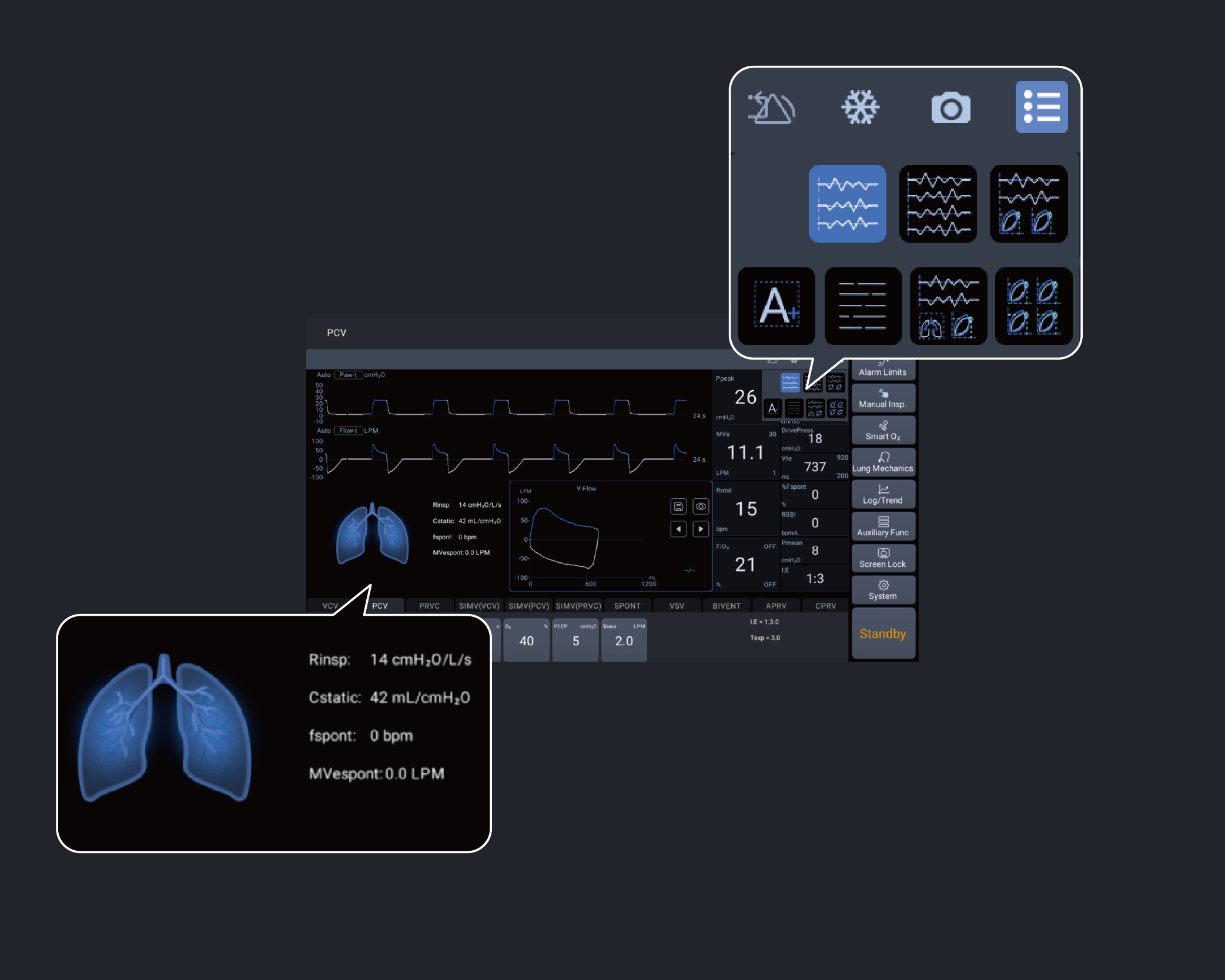Toggle the eye icon in V-Flow loop panel
Image resolution: width=1225 pixels, height=980 pixels.
(x=701, y=506)
